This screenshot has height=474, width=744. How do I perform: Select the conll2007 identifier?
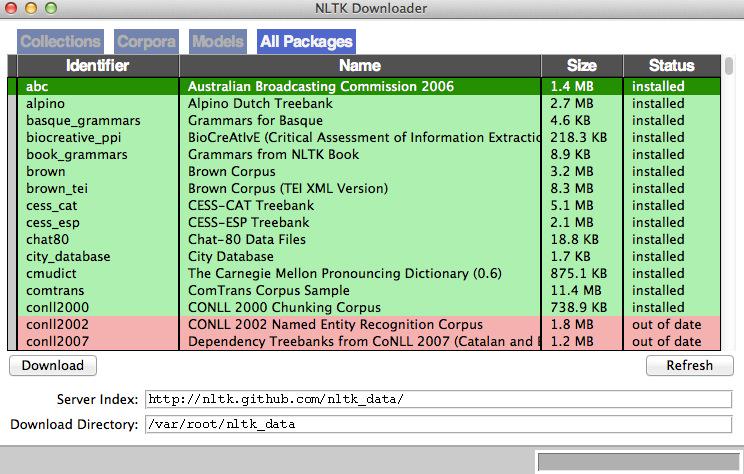[57, 342]
